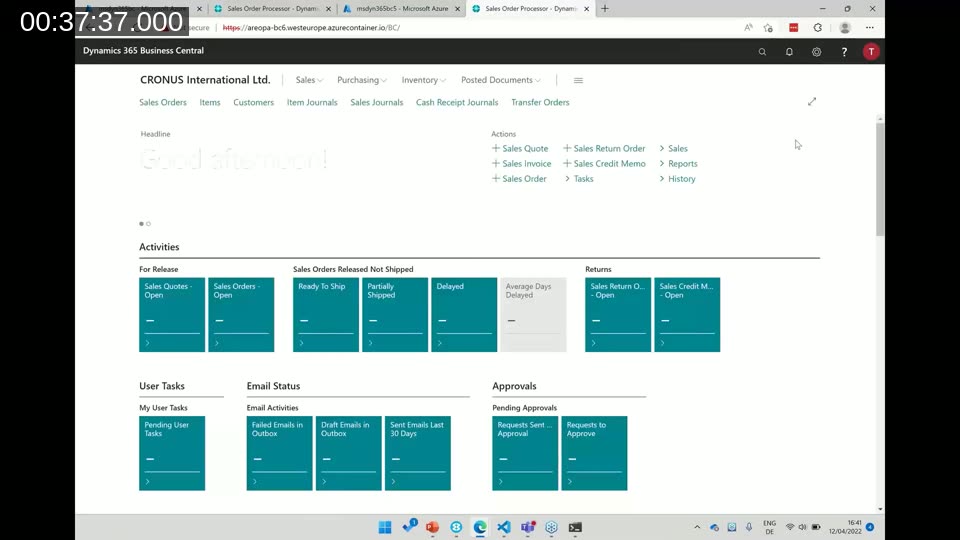Open Cash Receipt Journals

[457, 102]
